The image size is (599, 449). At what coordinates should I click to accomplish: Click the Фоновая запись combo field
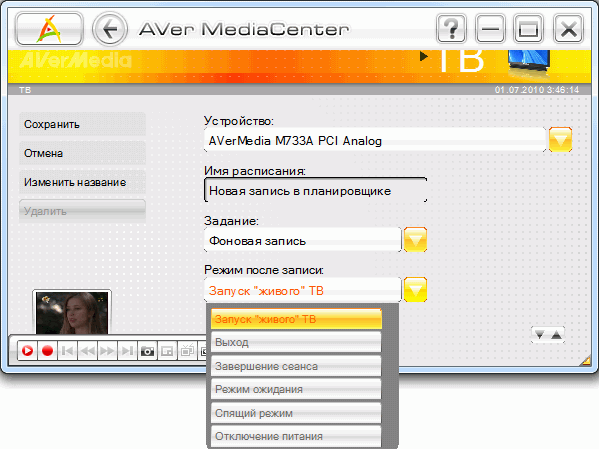(303, 240)
